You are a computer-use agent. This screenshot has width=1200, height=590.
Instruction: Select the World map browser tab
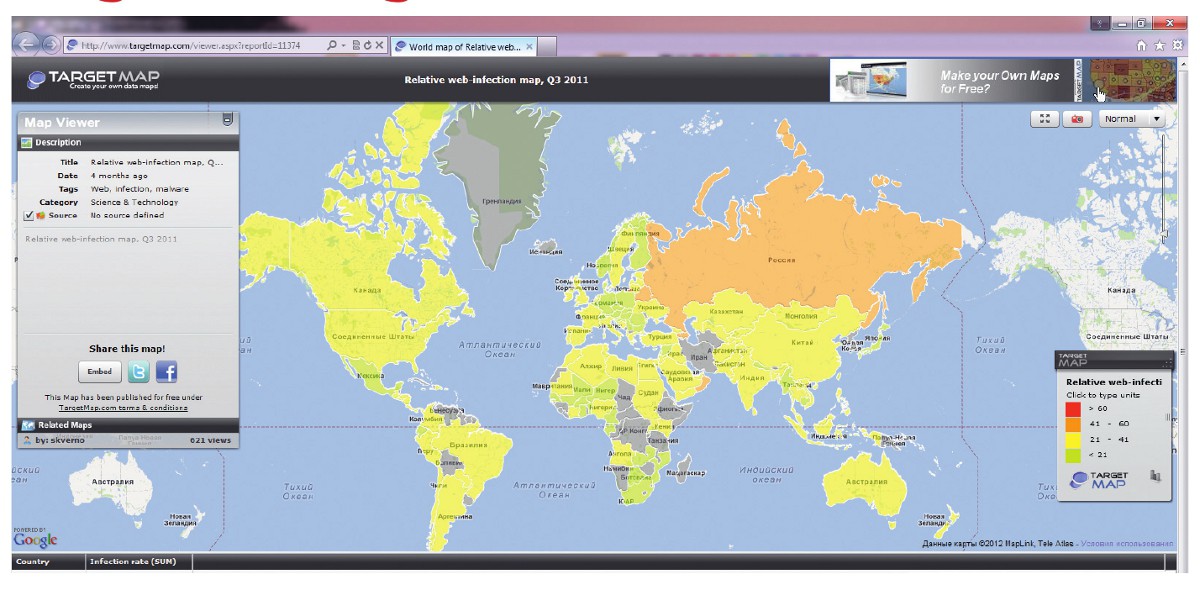coord(464,46)
